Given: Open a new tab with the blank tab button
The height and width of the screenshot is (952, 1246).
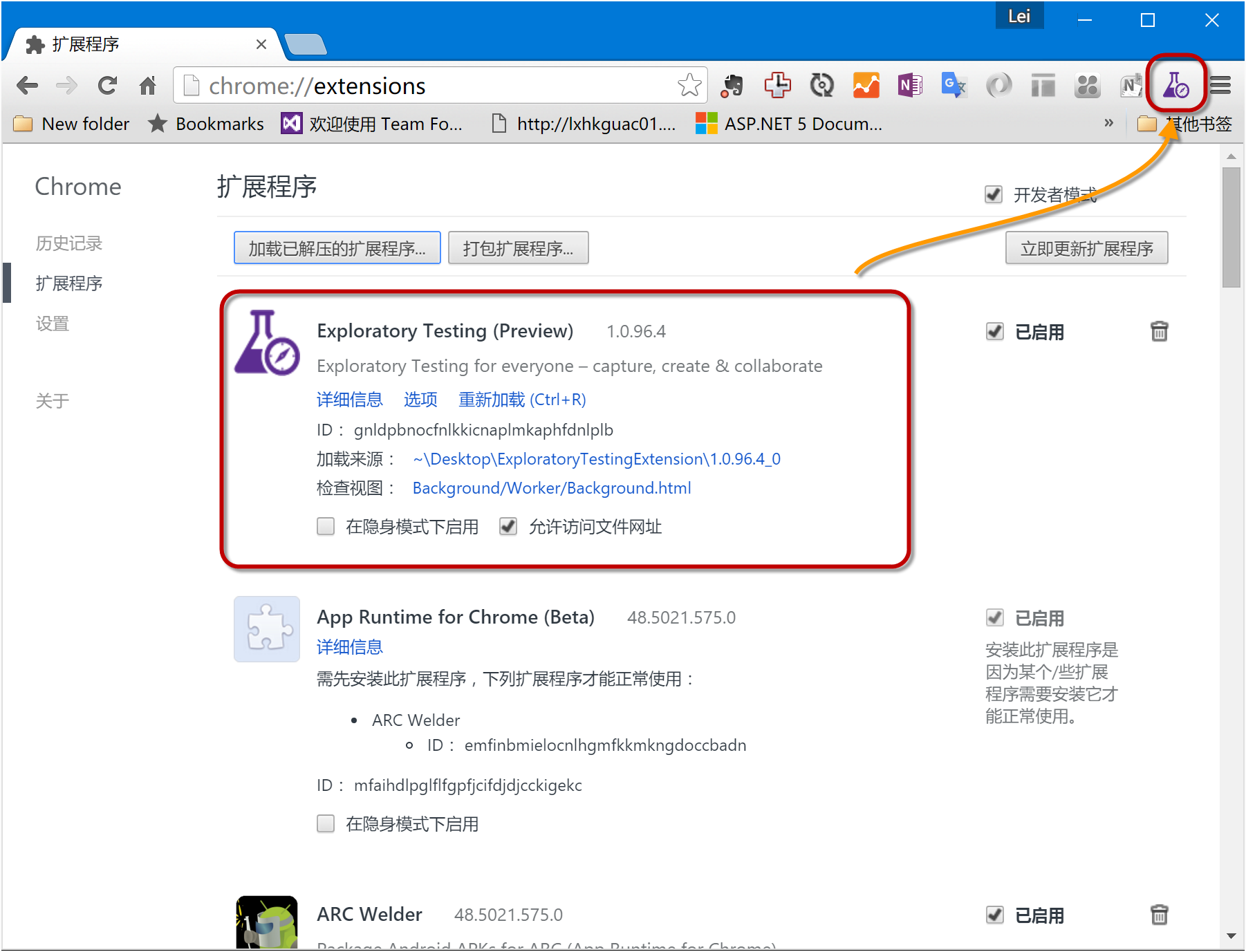Looking at the screenshot, I should tap(305, 44).
